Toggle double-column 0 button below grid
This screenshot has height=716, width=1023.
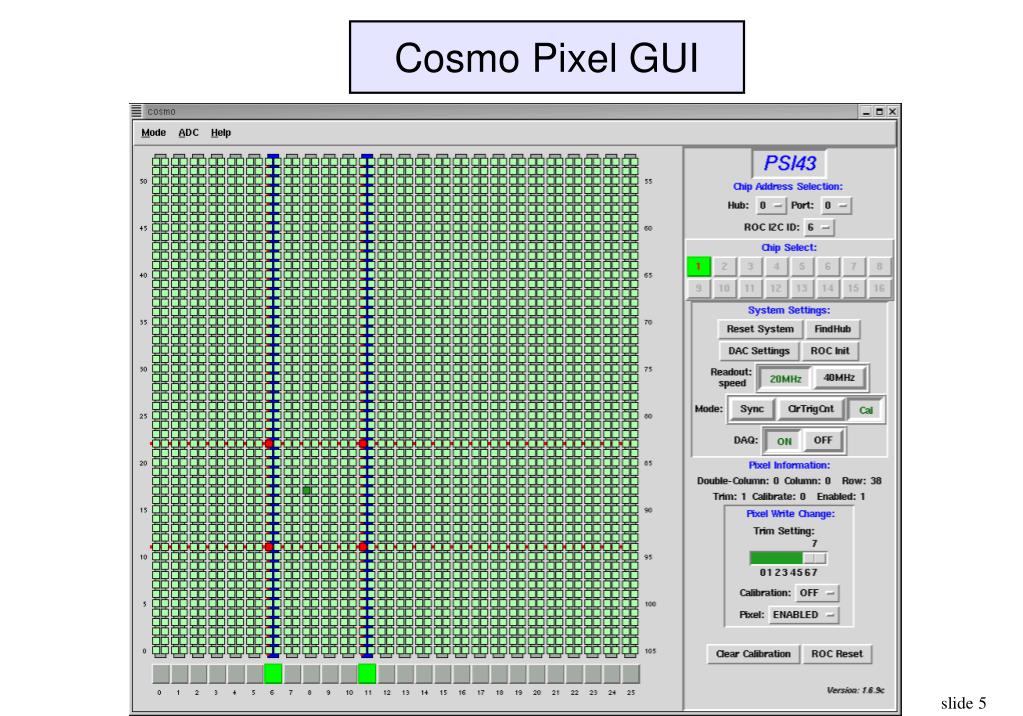click(160, 674)
